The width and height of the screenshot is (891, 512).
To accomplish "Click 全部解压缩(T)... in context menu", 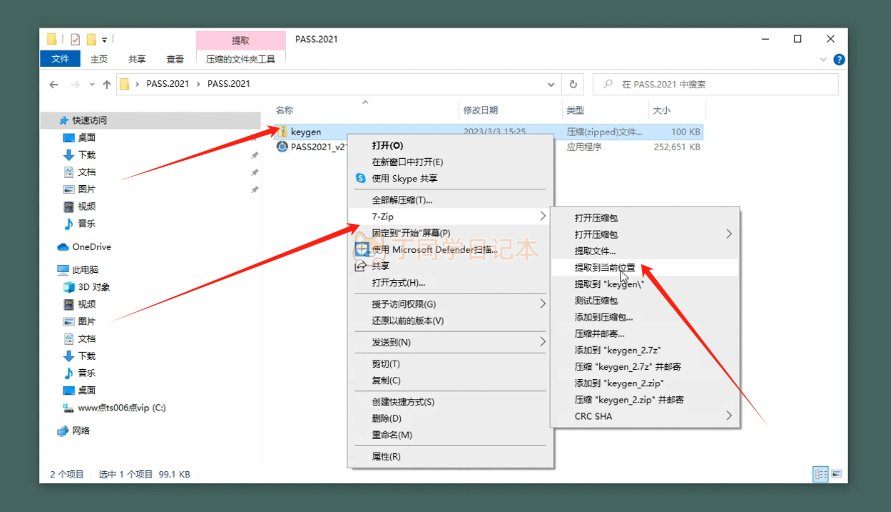I will pos(450,200).
